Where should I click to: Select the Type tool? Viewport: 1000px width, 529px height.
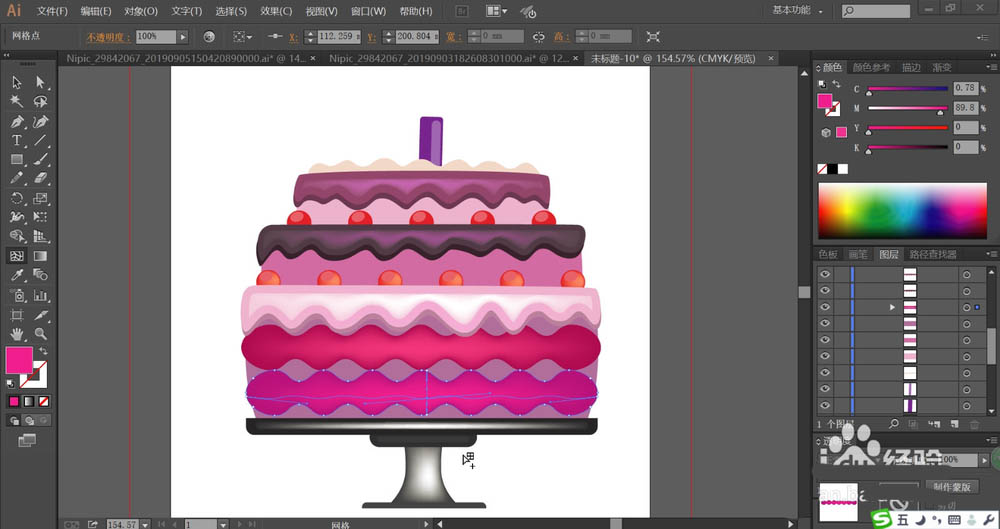point(17,141)
